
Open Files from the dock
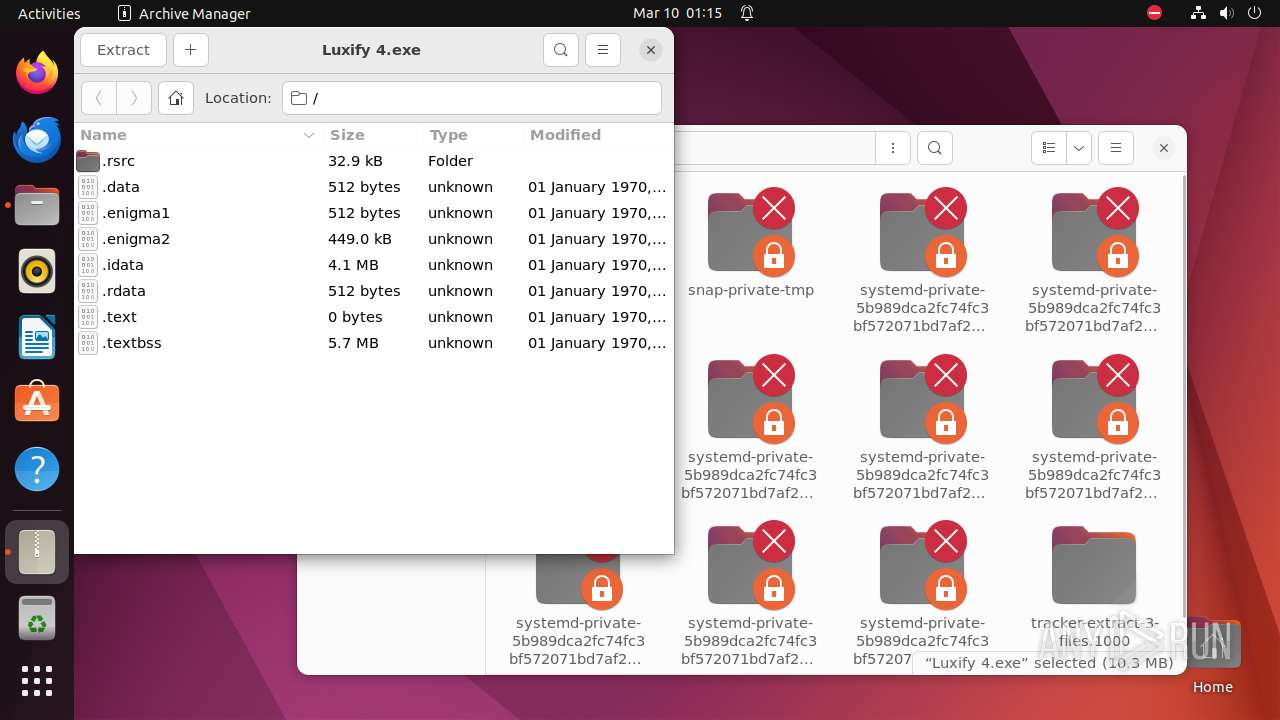click(x=37, y=206)
